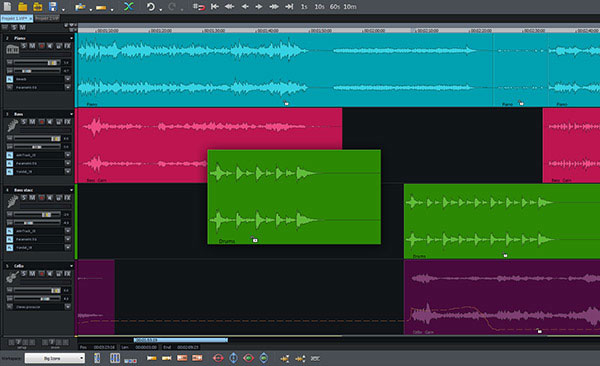The height and width of the screenshot is (366, 600).
Task: Click the Cello instrument icon
Action: tap(12, 277)
